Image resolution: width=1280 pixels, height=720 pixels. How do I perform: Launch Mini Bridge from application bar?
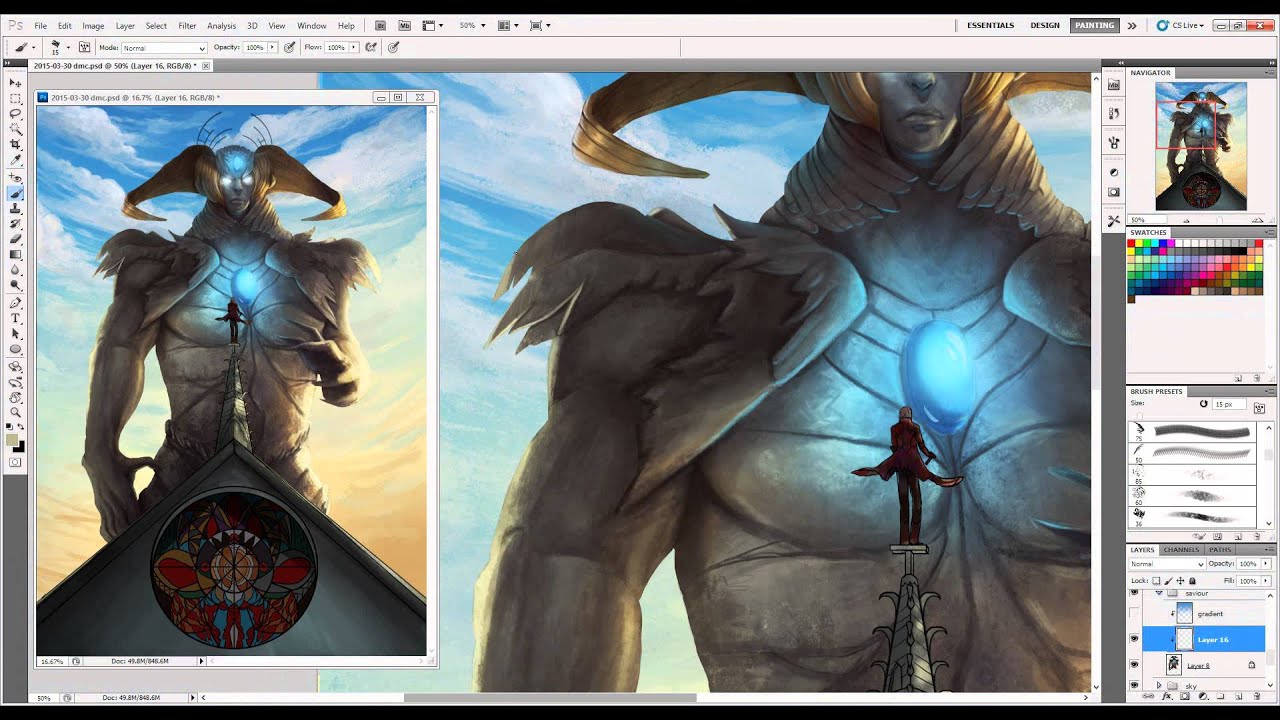(404, 25)
